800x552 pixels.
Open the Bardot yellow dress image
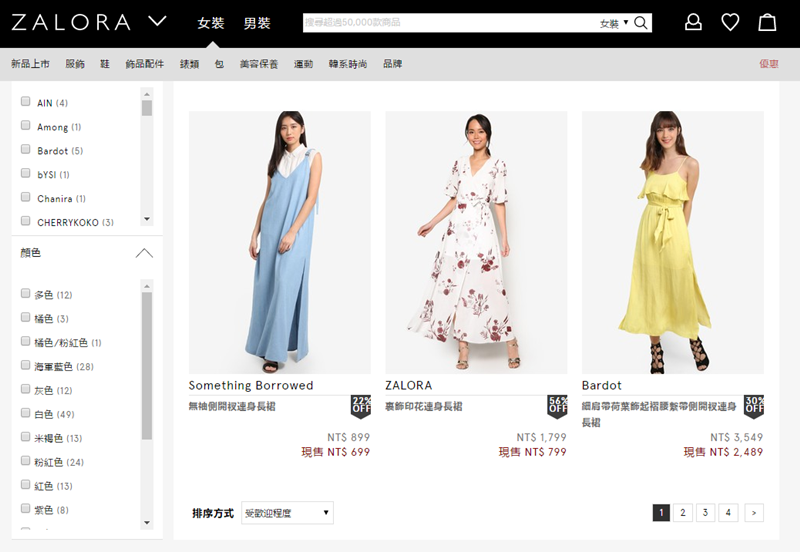(672, 242)
